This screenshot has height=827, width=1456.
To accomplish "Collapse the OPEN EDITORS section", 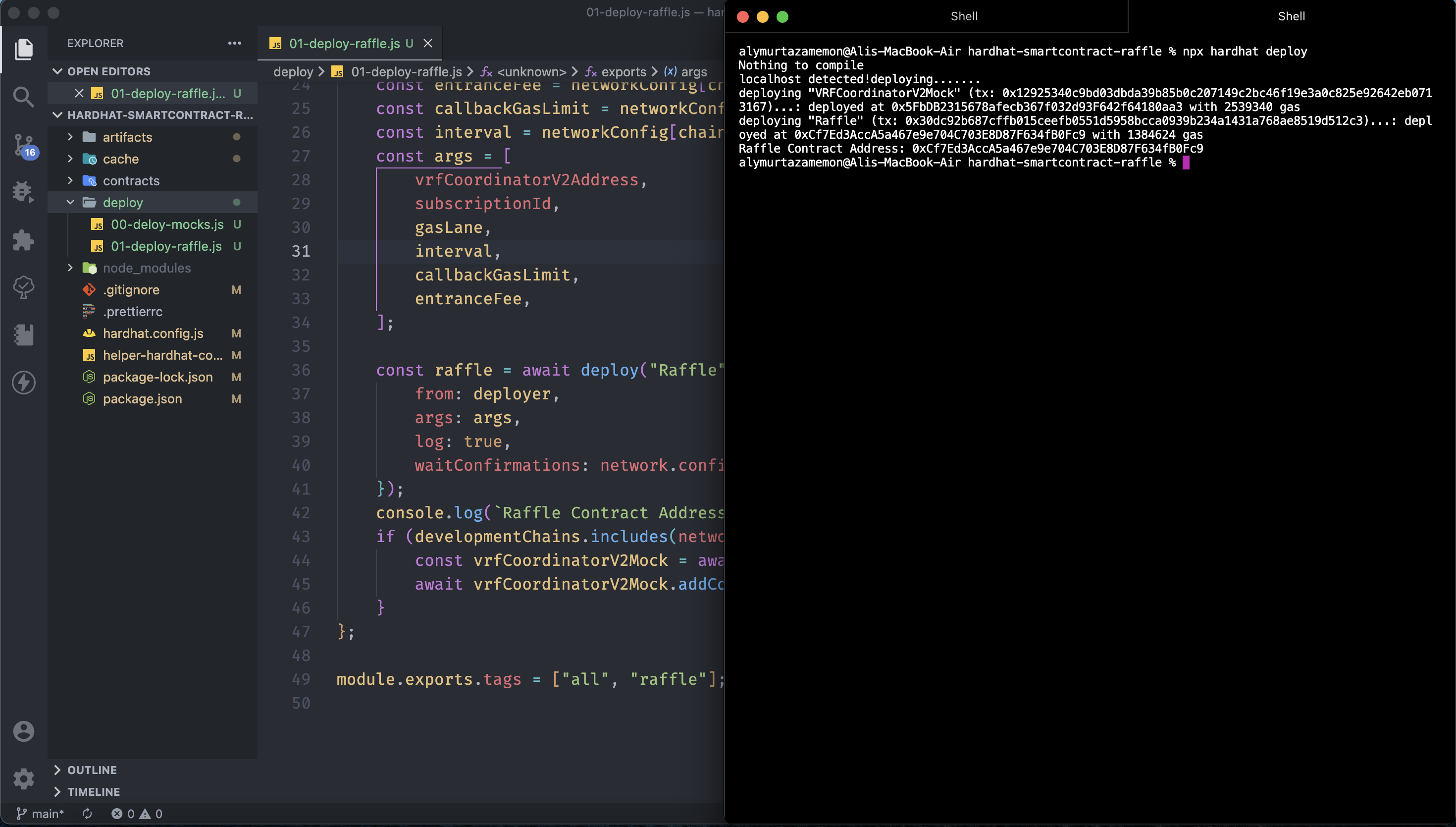I will tap(58, 71).
